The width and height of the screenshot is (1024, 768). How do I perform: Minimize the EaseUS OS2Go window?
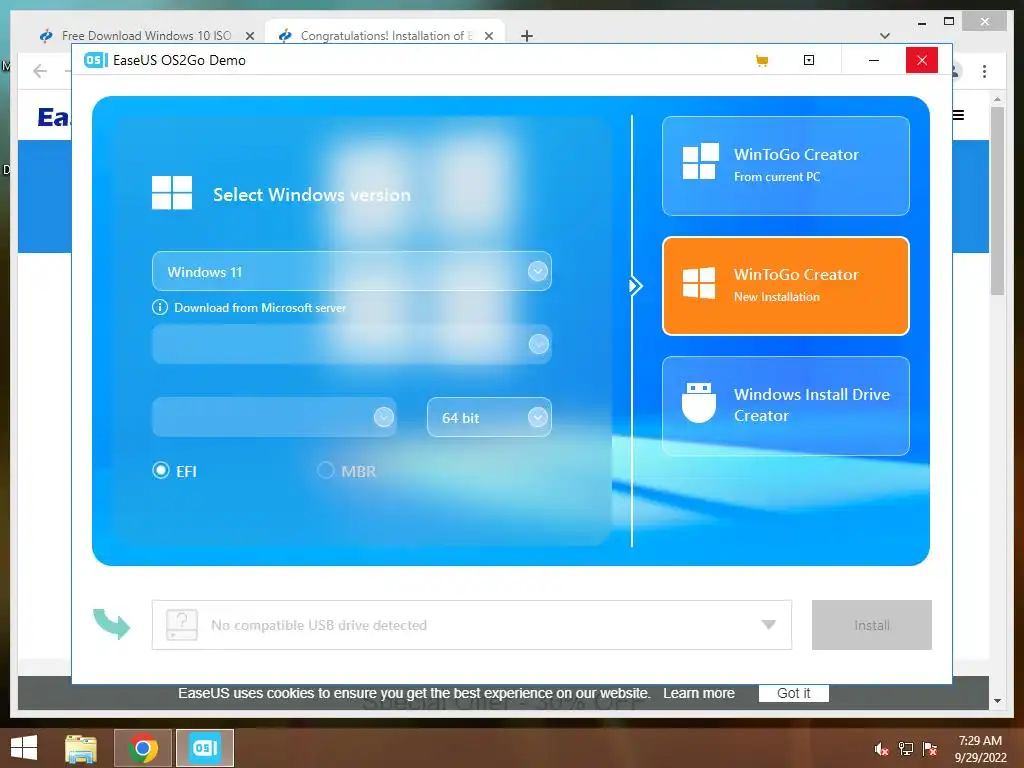click(874, 60)
